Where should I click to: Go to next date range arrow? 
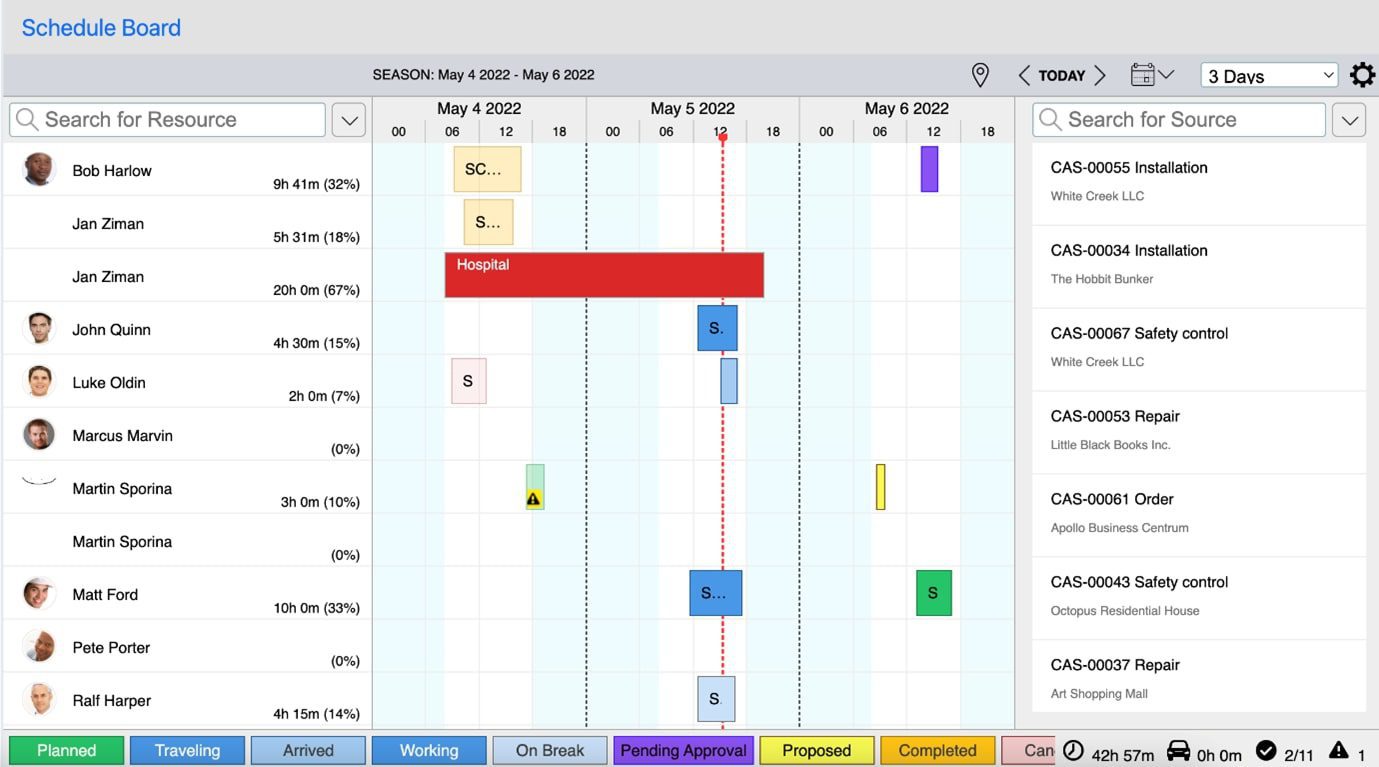[x=1100, y=75]
